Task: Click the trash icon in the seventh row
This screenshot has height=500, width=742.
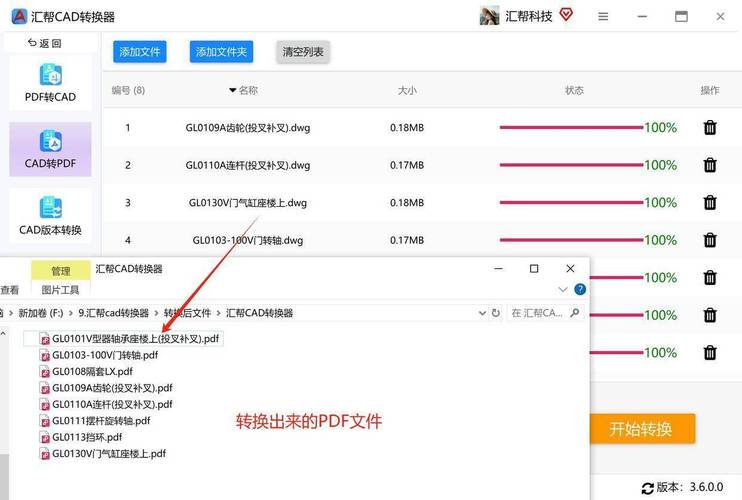Action: 710,352
